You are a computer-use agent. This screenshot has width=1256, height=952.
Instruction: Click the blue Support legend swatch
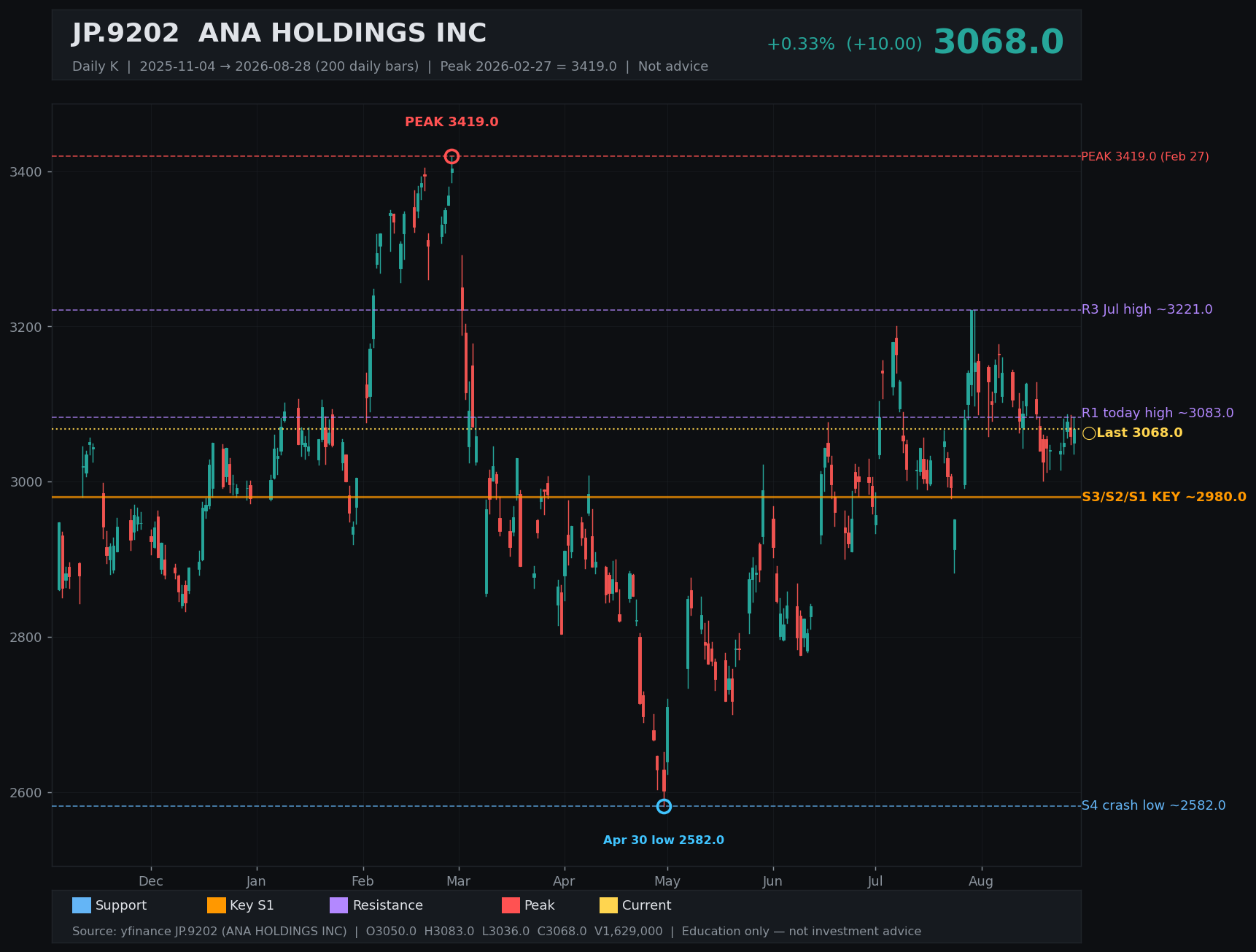tap(82, 905)
